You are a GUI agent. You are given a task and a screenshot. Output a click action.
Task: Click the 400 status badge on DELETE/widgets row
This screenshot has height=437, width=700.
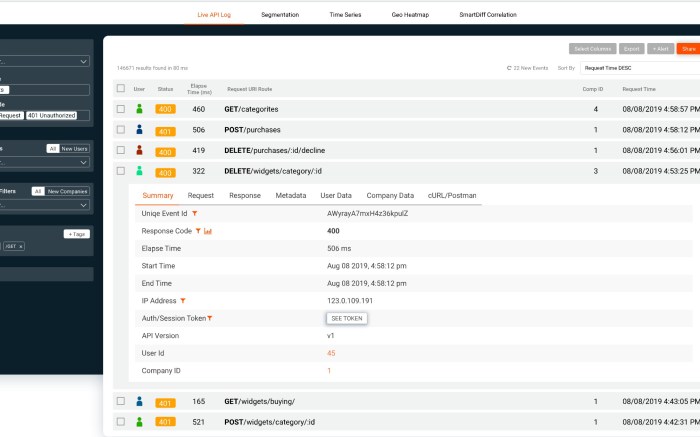pyautogui.click(x=165, y=172)
